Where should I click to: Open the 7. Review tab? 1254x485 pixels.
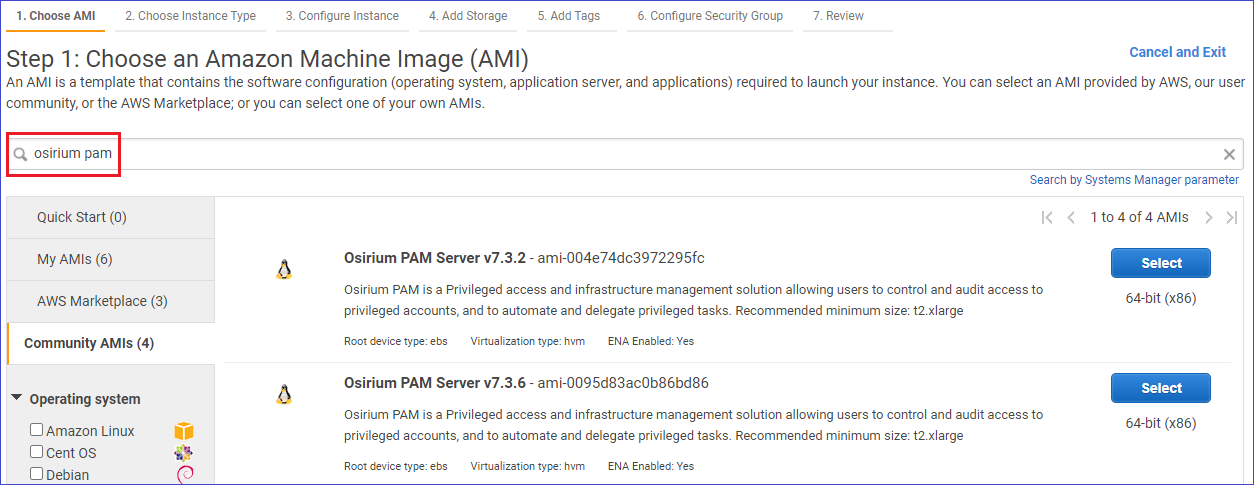[x=838, y=16]
